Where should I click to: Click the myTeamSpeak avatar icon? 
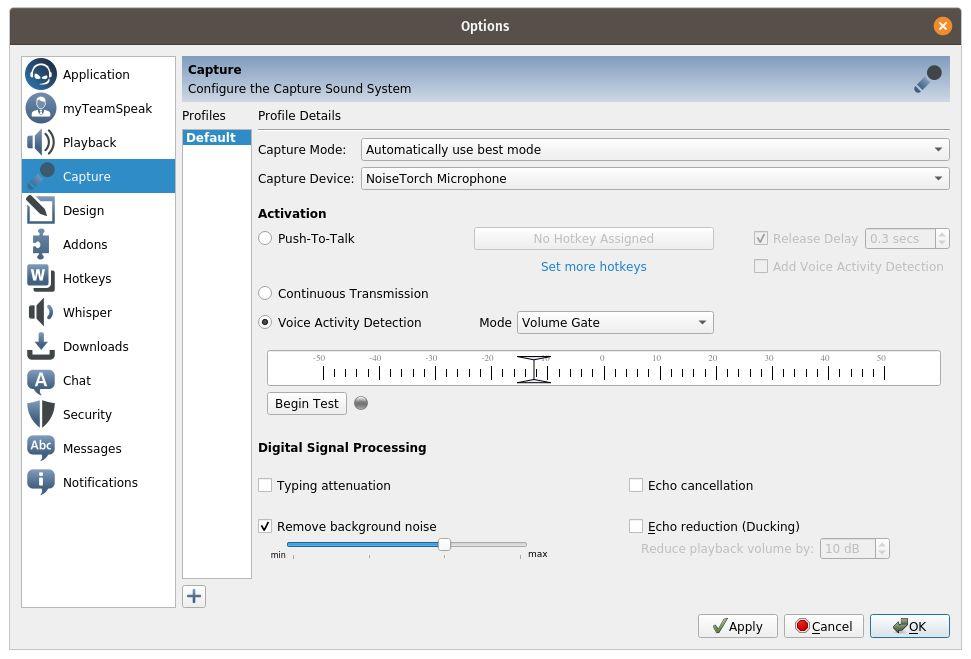41,108
